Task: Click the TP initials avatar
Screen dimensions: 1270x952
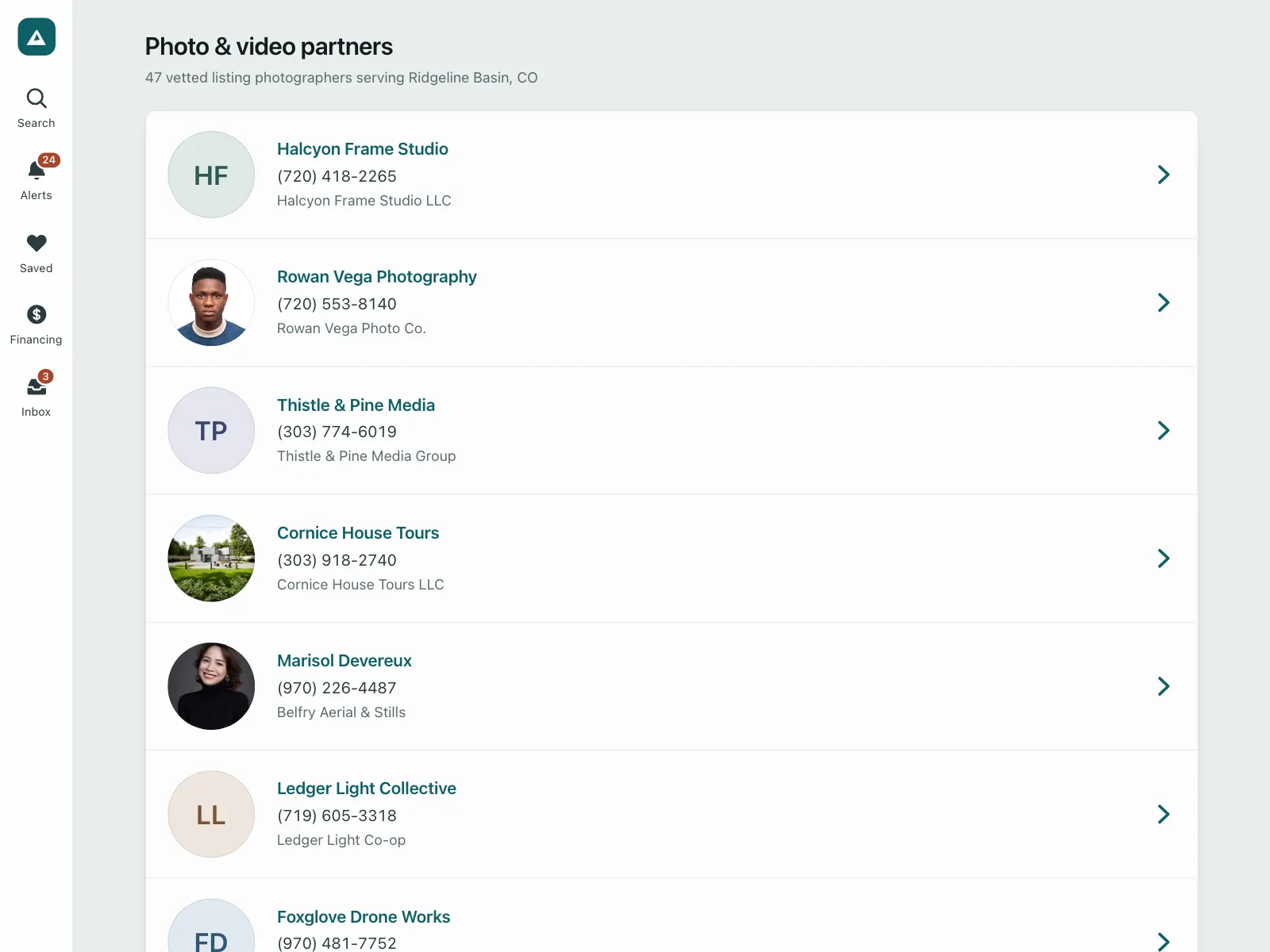Action: pyautogui.click(x=211, y=430)
